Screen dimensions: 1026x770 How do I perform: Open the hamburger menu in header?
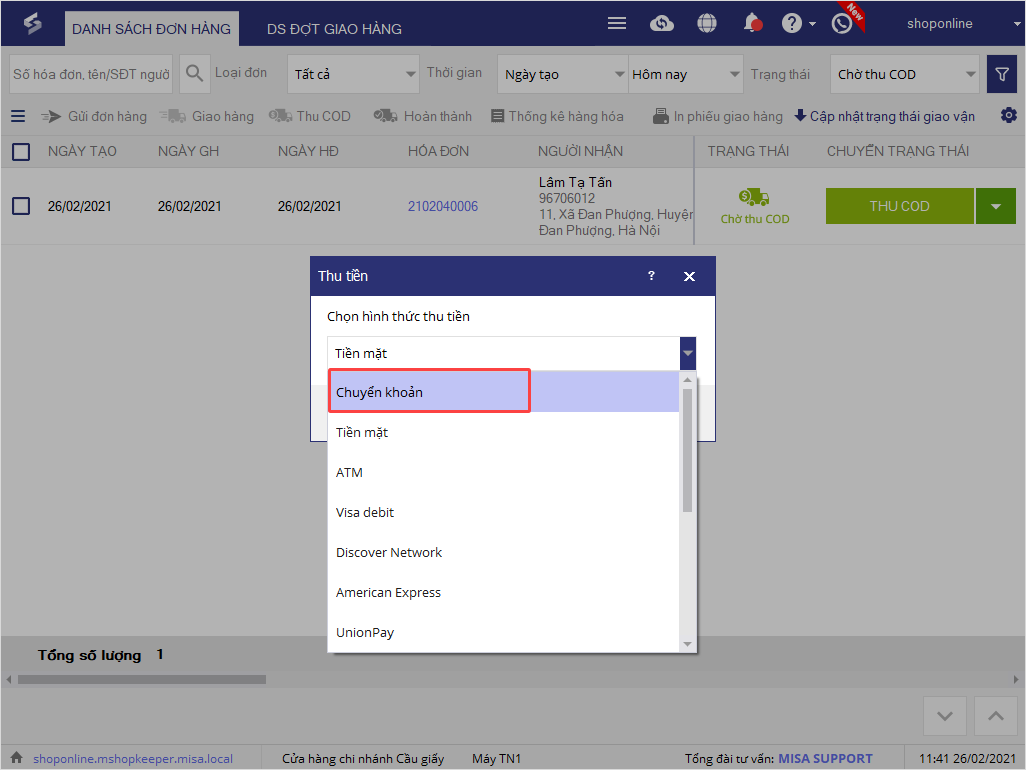tap(616, 24)
